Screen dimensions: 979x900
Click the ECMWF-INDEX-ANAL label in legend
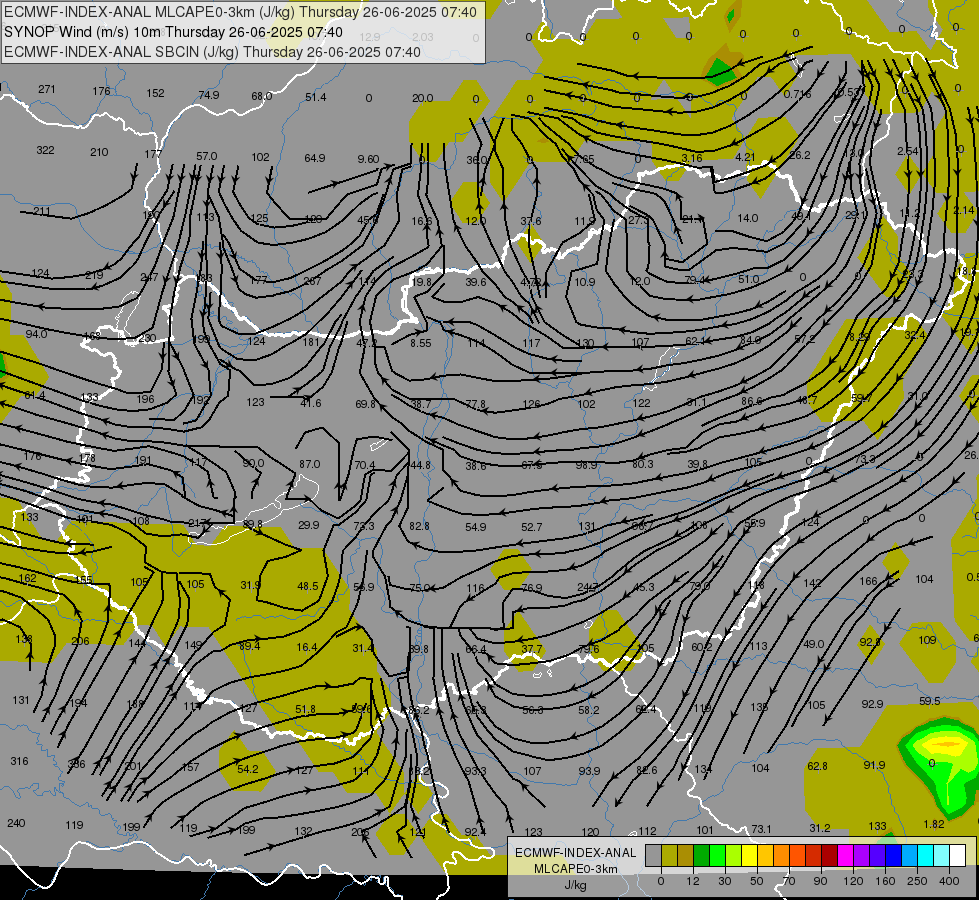tap(575, 853)
